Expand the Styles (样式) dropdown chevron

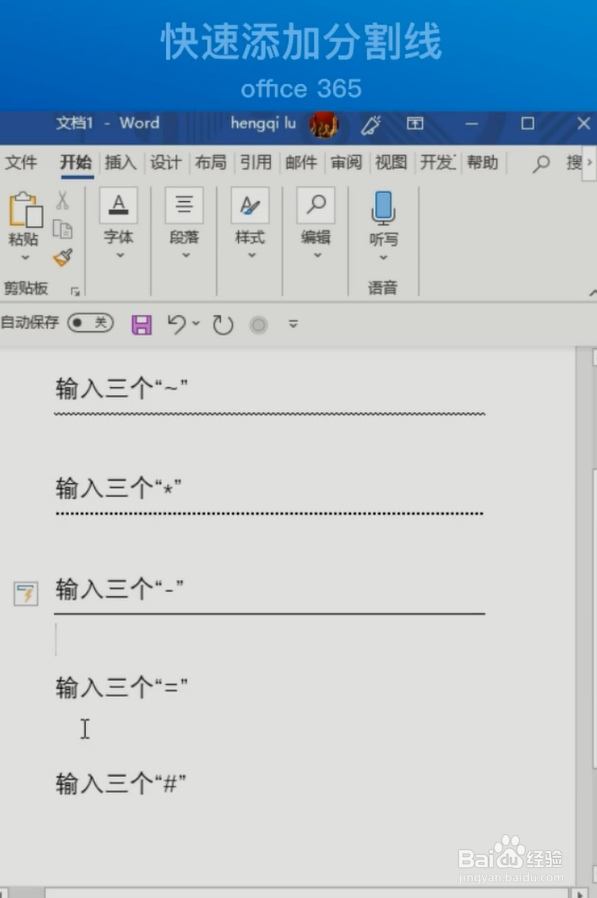point(252,255)
